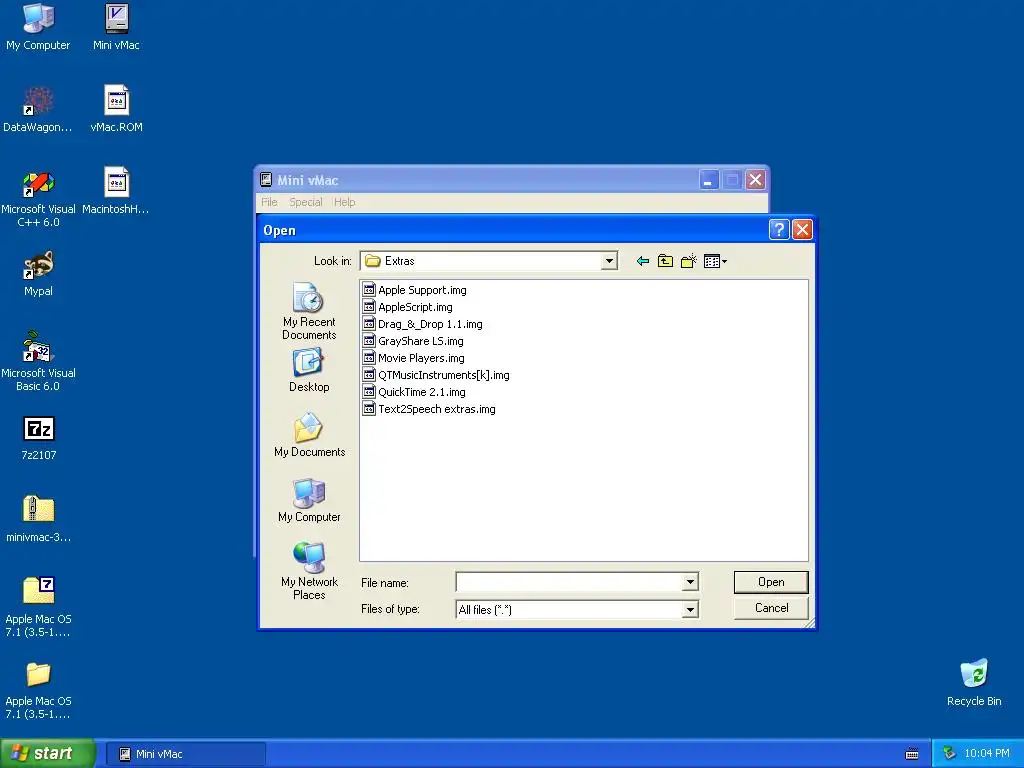The width and height of the screenshot is (1024, 768).
Task: Close the Mini vMac window
Action: pyautogui.click(x=756, y=180)
